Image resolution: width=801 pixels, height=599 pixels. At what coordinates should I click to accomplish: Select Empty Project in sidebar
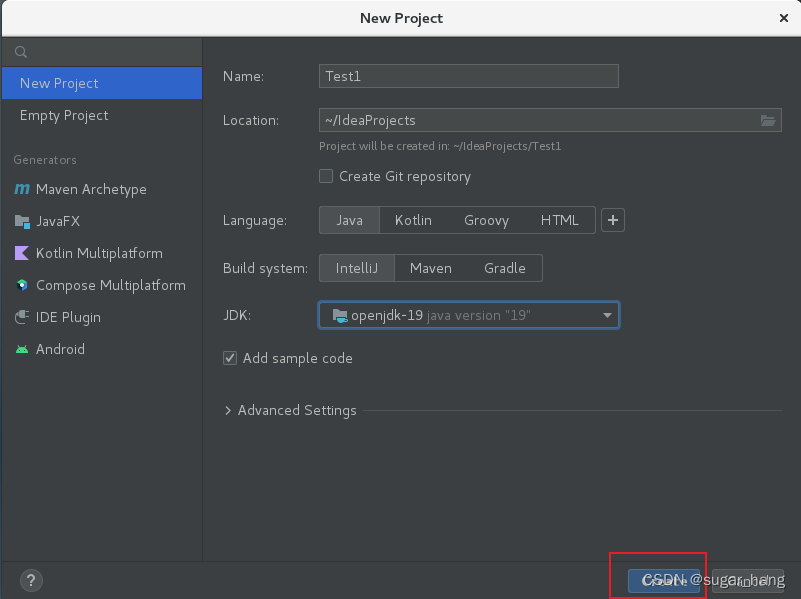(x=102, y=115)
